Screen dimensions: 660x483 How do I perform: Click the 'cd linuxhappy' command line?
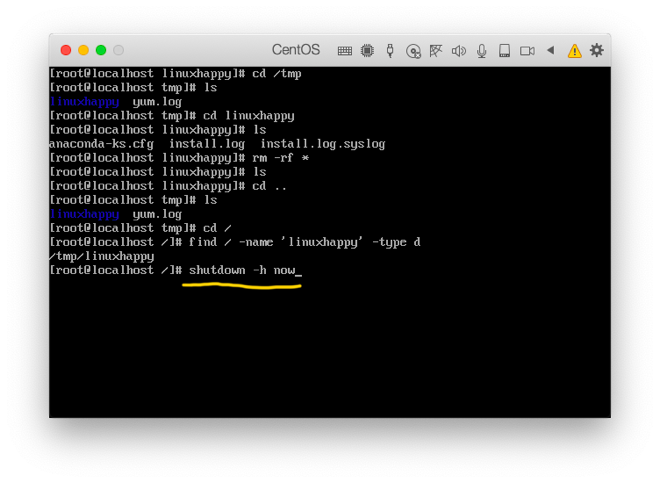click(x=172, y=116)
